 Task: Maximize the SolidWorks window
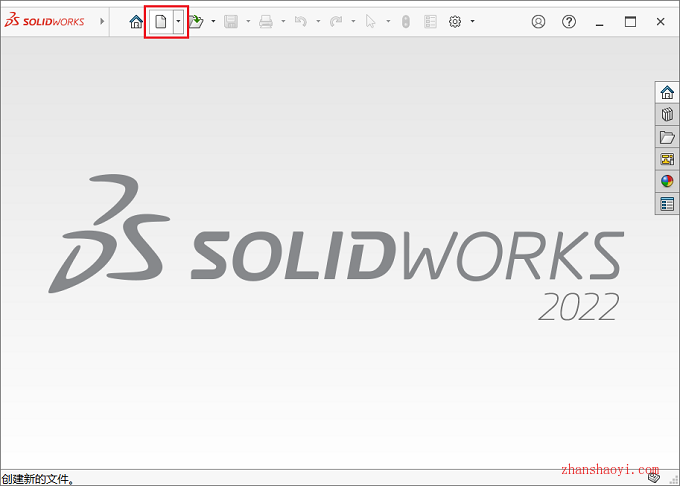click(630, 21)
